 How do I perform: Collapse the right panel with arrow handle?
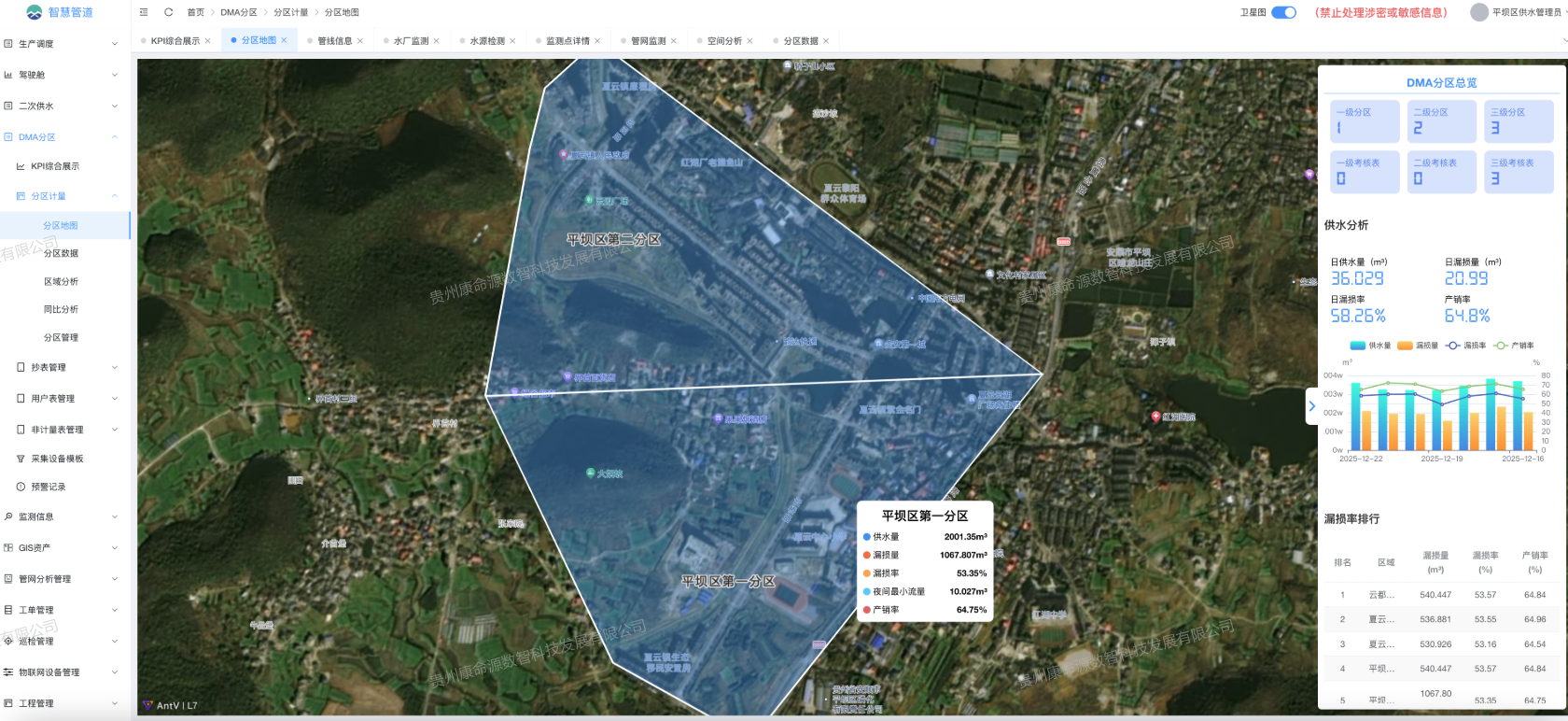coord(1311,406)
